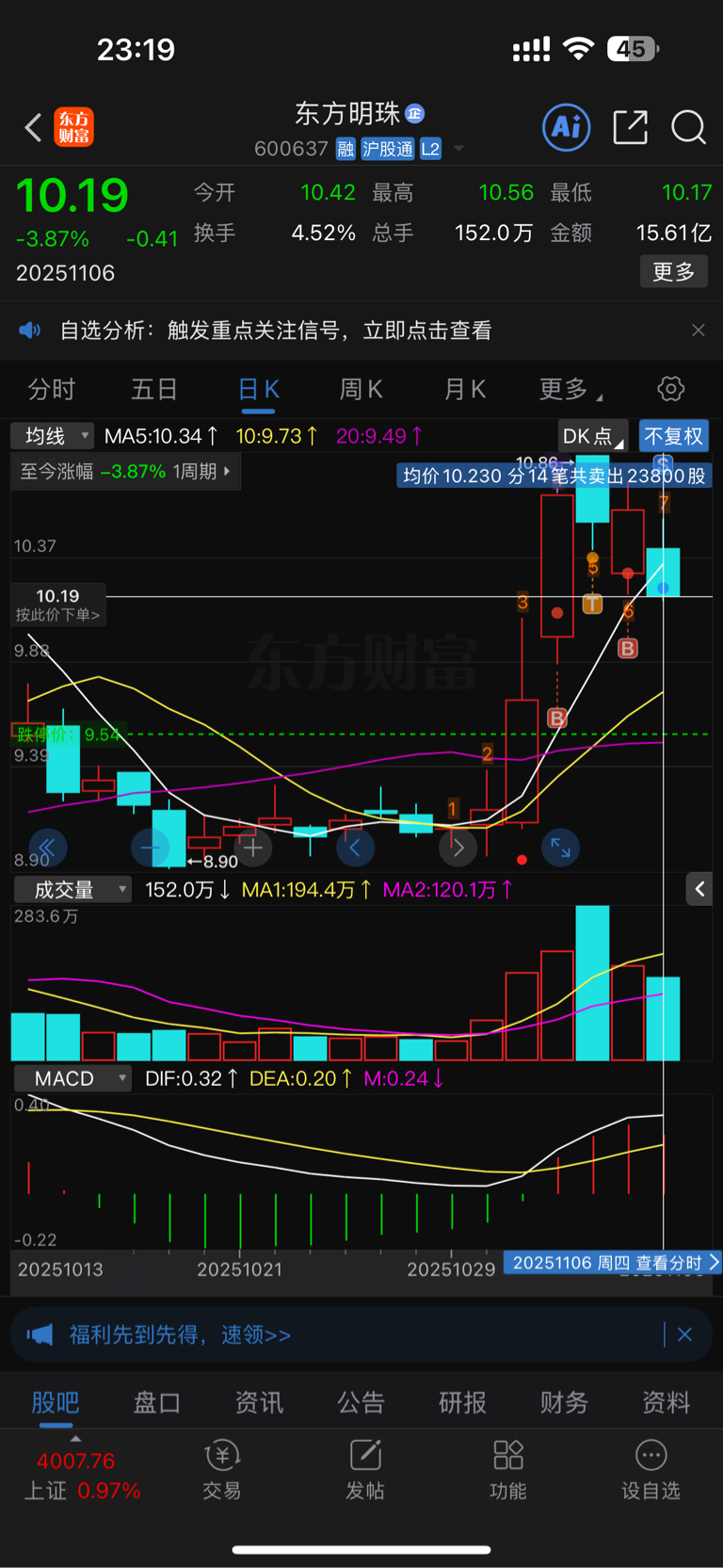Switch to the 周K chart tab
Image resolution: width=723 pixels, height=1568 pixels.
point(361,390)
